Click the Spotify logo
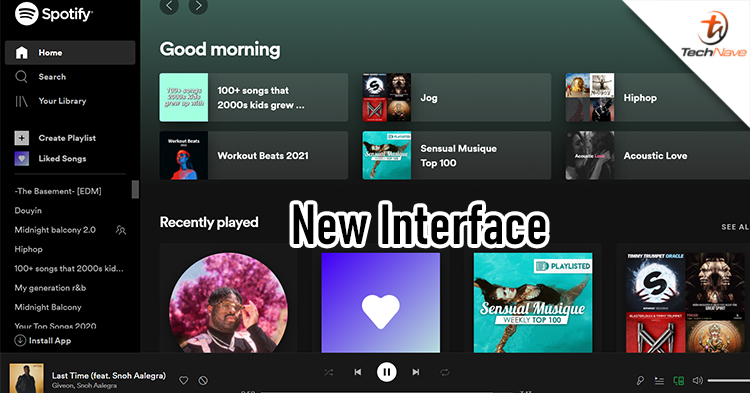The image size is (750, 393). (x=53, y=13)
